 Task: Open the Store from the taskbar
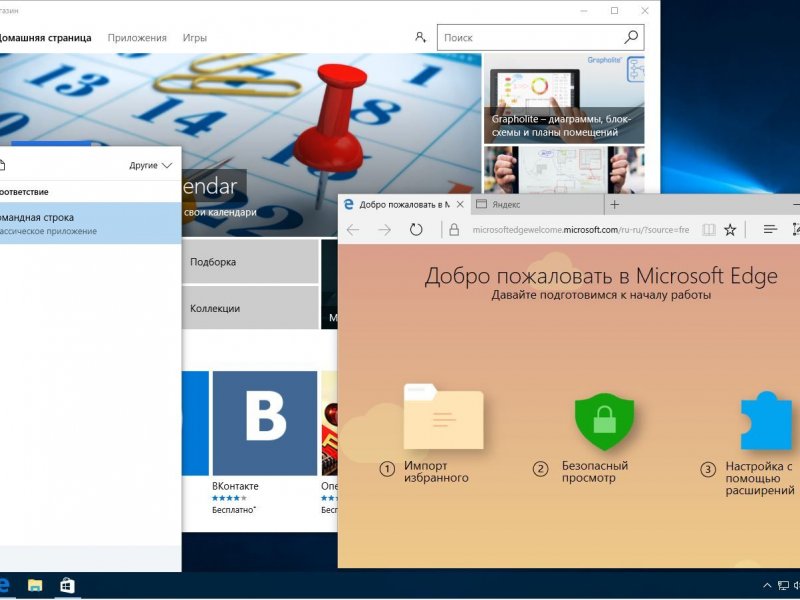tap(67, 585)
